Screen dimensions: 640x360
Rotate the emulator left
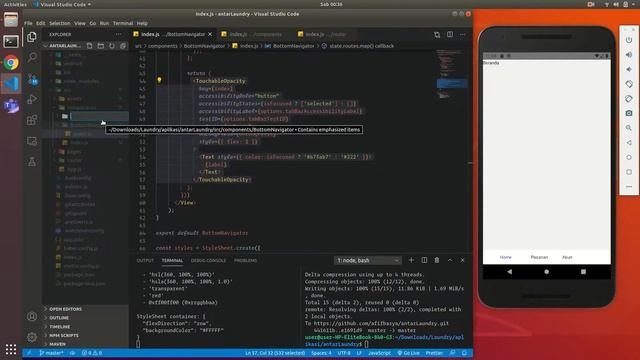pos(629,84)
